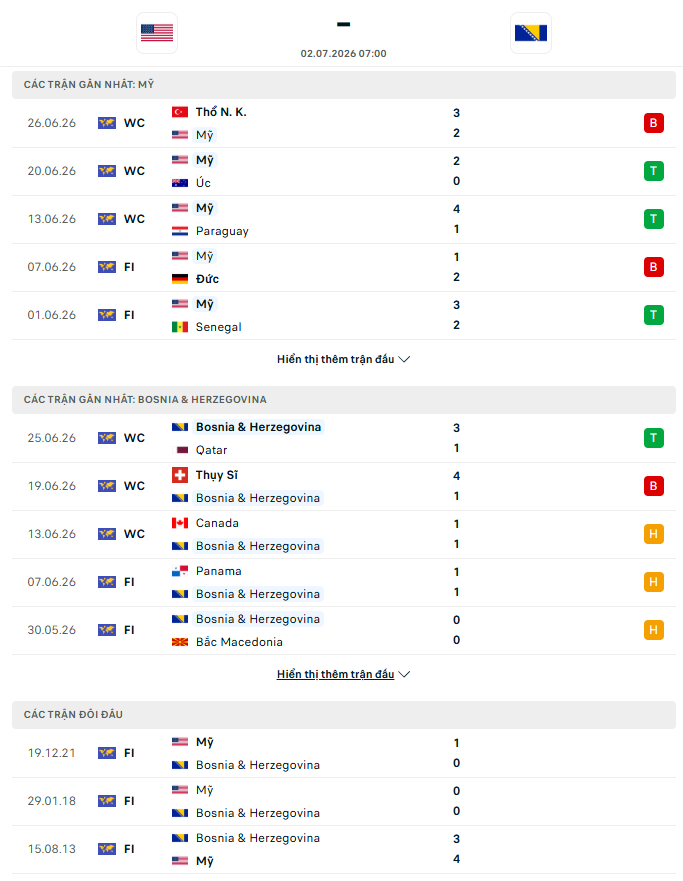Click the green T badge for Mỹ vs Úc
This screenshot has width=683, height=881.
[x=653, y=171]
